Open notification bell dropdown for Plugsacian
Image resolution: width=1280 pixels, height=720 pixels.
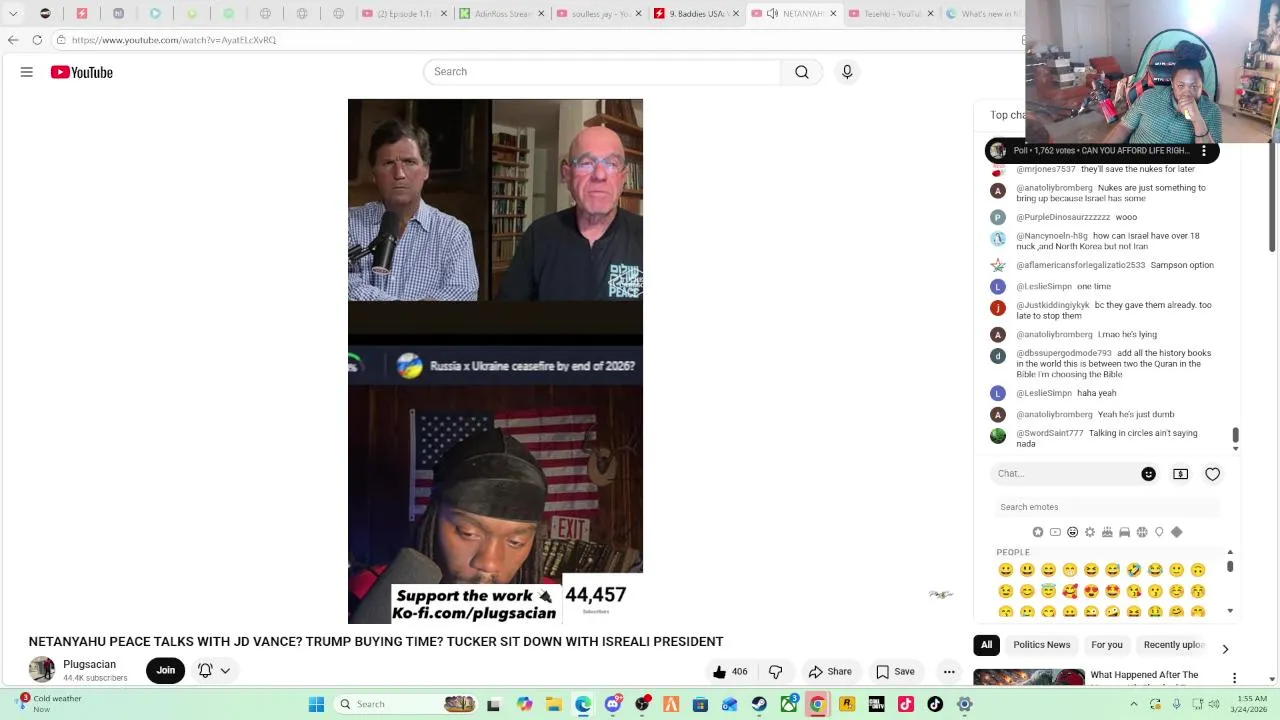click(x=215, y=671)
